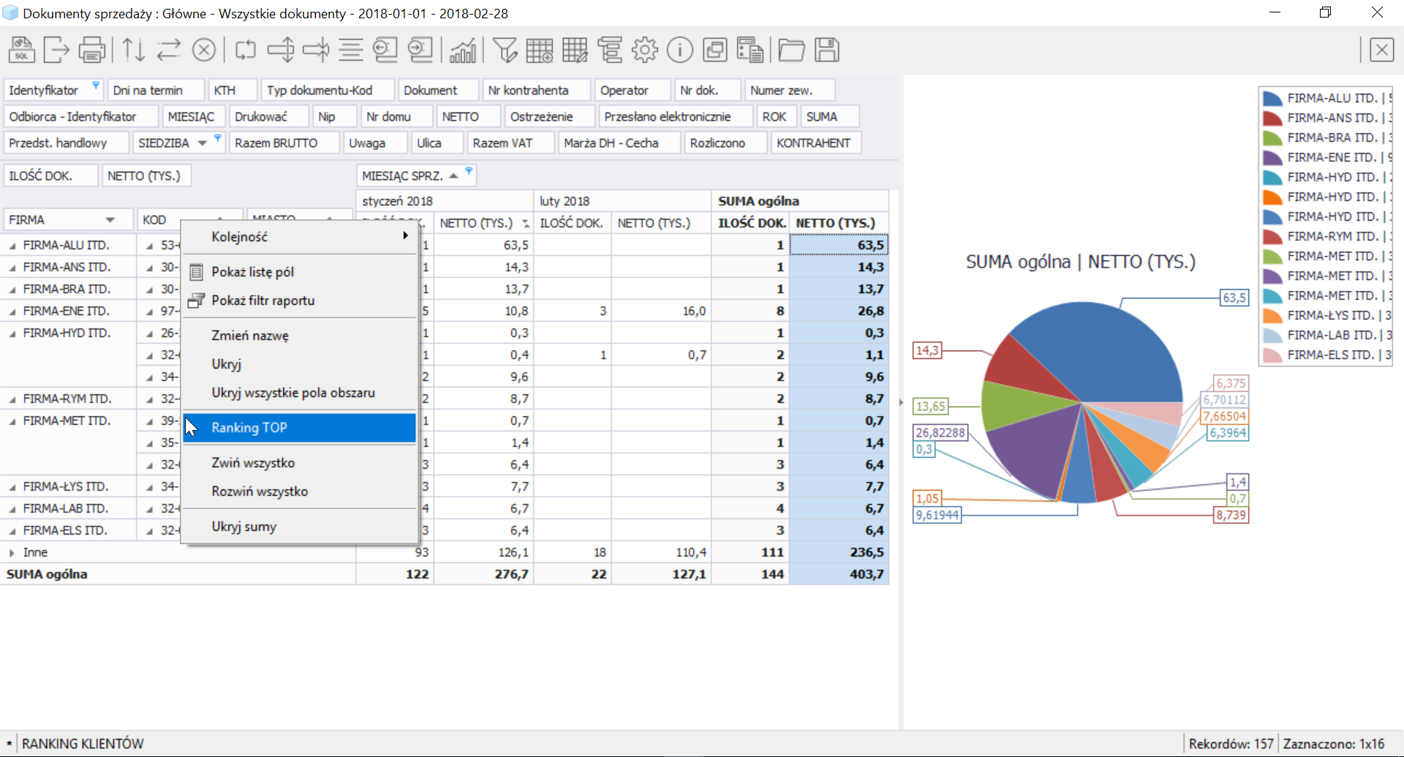Select Ukryj wszystkie pola obszaru entry
The image size is (1404, 757).
coord(299,393)
